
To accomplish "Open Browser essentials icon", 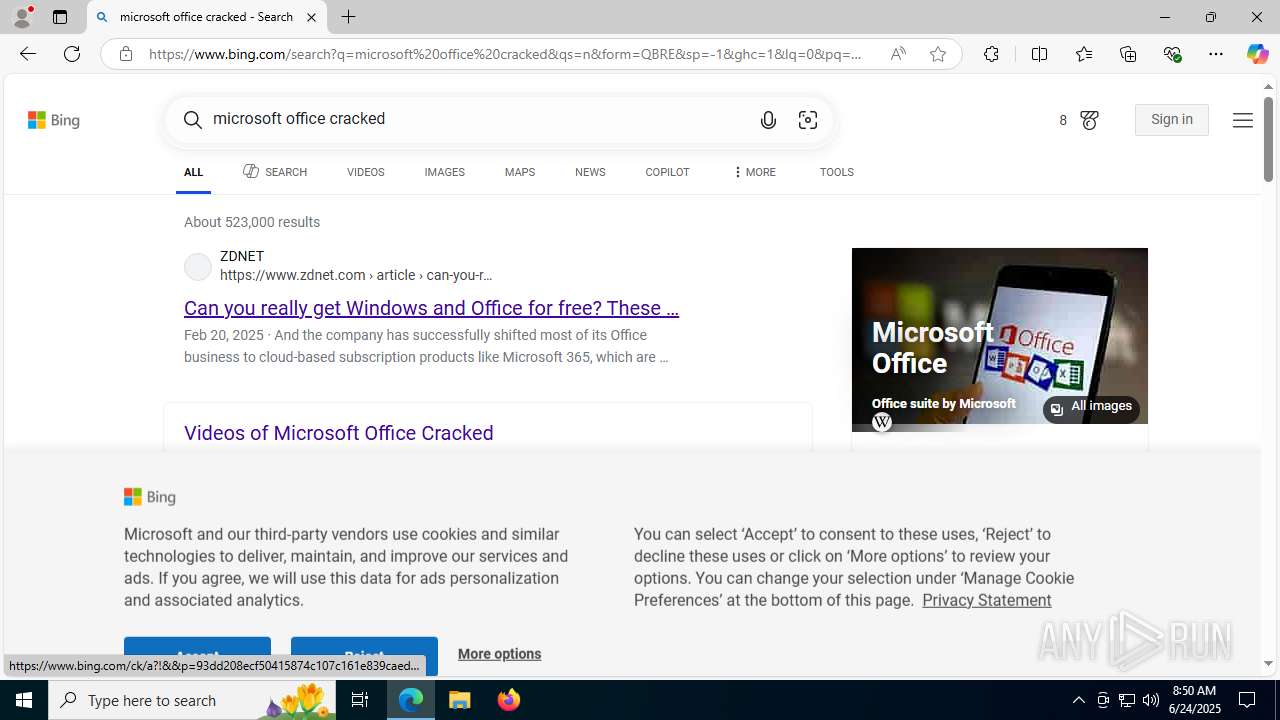I will click(x=1172, y=54).
